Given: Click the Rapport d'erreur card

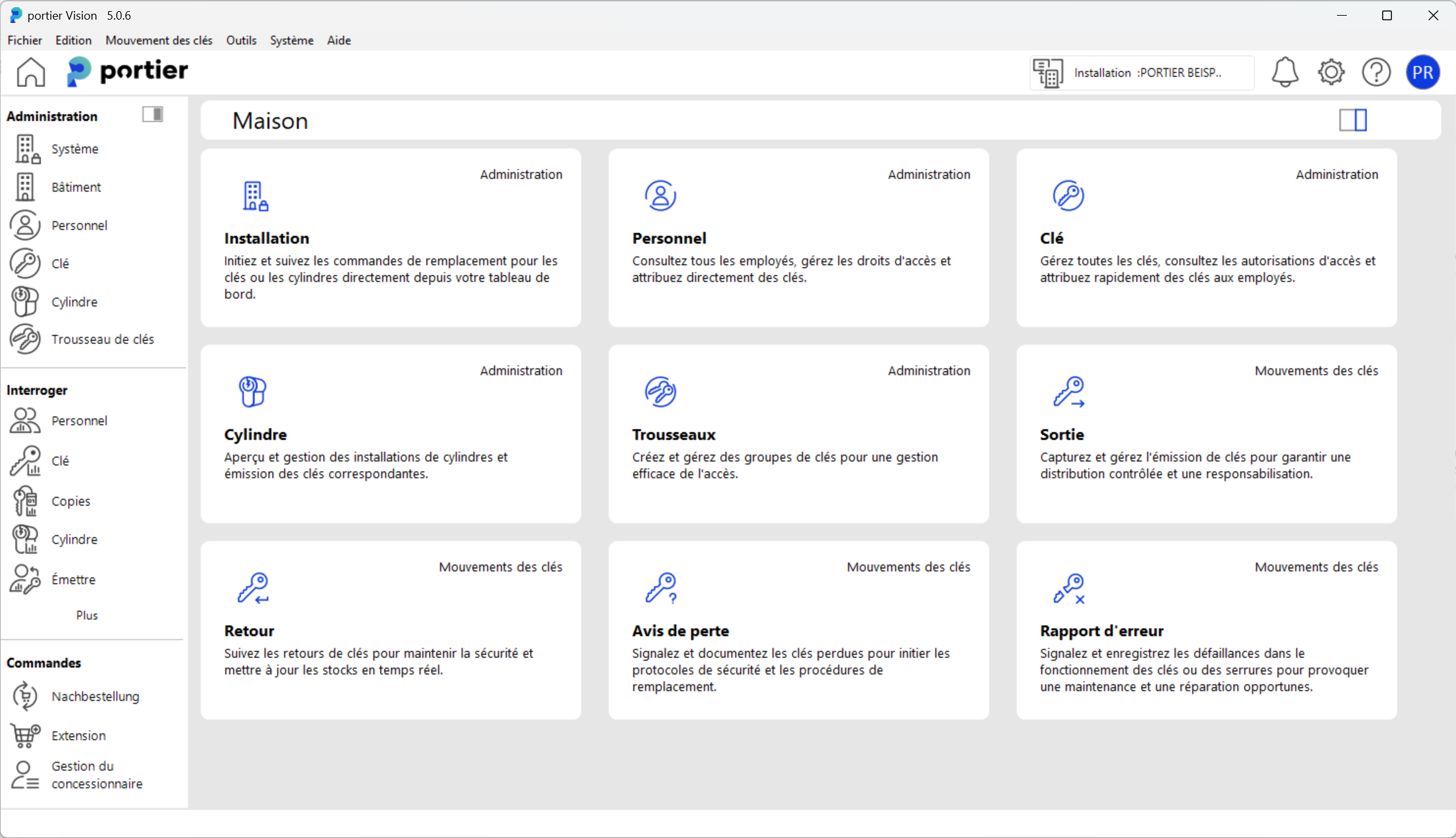Looking at the screenshot, I should point(1206,630).
